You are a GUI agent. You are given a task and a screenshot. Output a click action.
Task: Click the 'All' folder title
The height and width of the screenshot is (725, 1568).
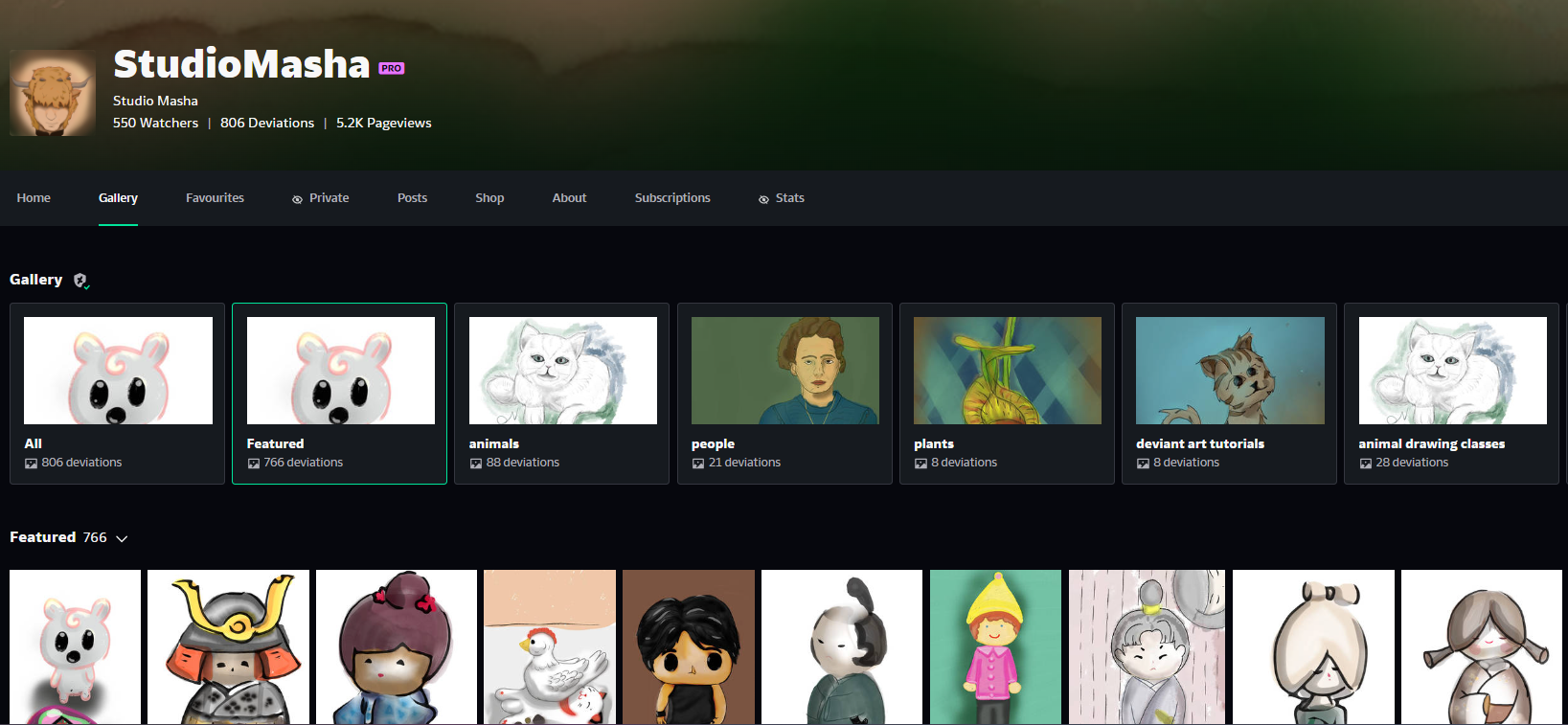pos(34,443)
